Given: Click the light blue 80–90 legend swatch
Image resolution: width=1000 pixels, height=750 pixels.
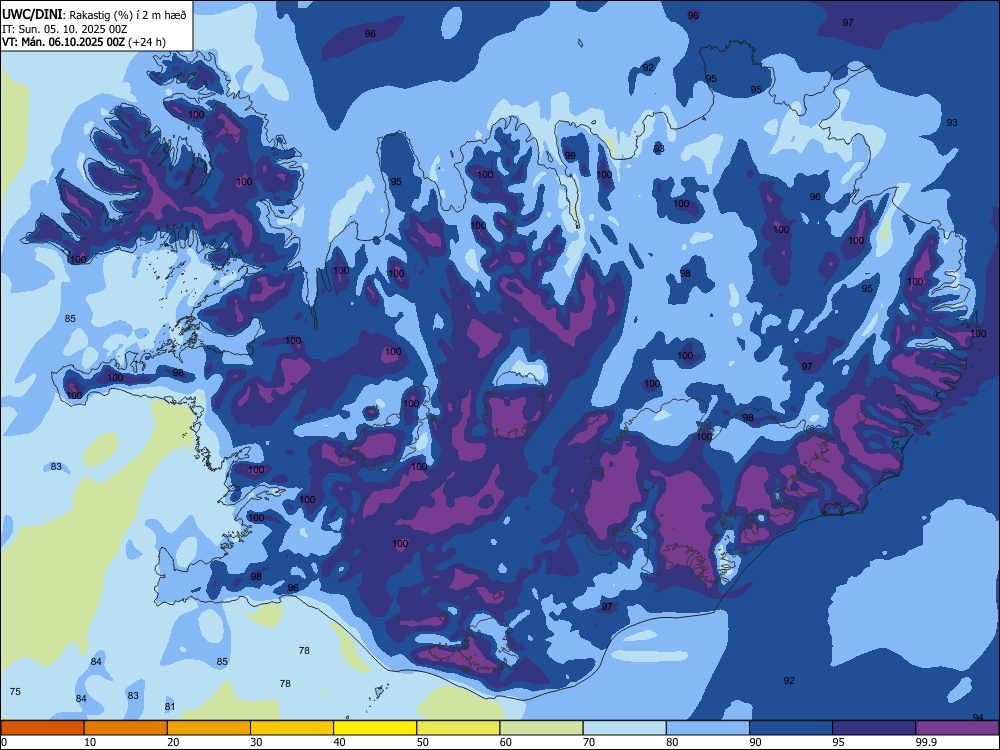Looking at the screenshot, I should [708, 728].
